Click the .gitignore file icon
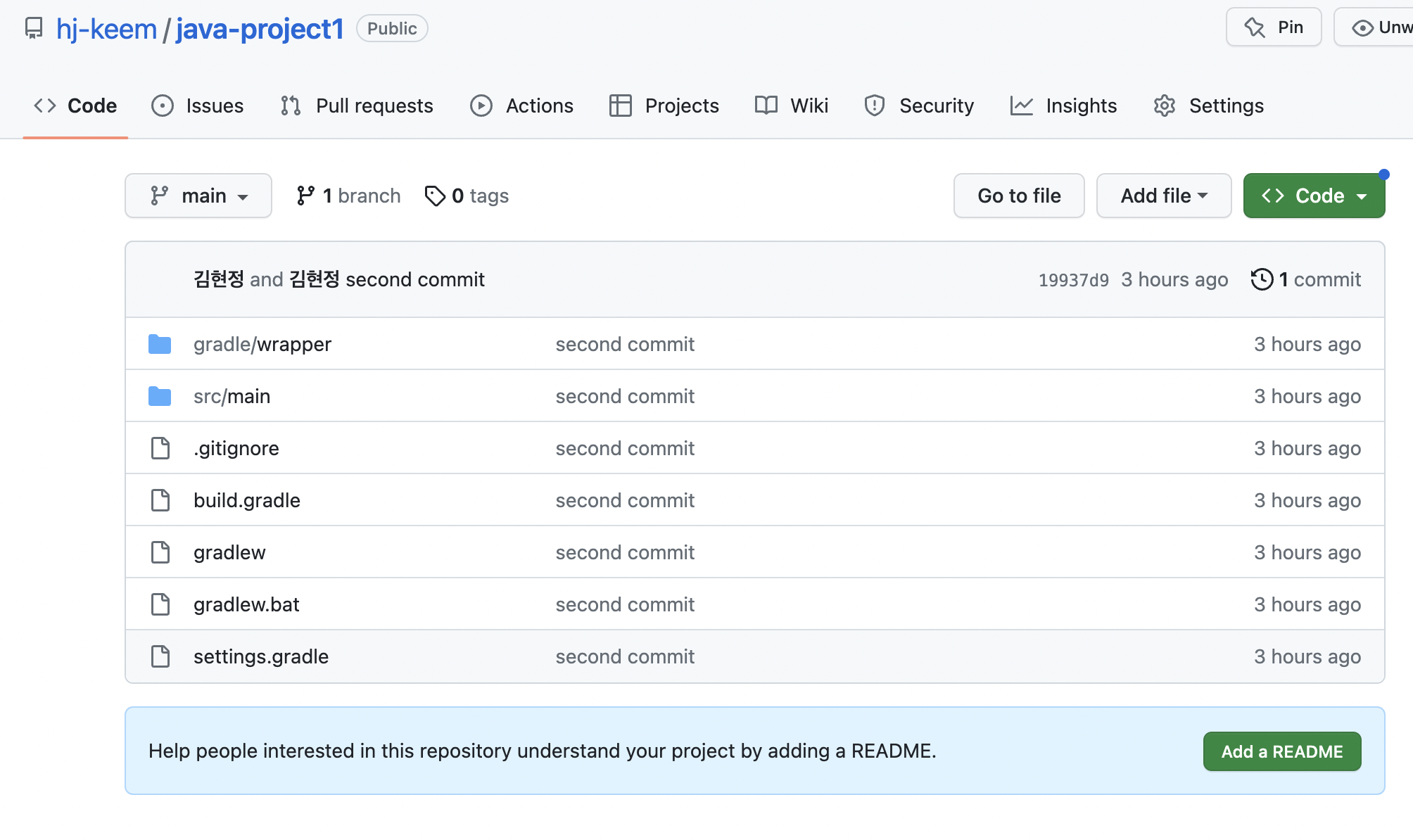 (x=160, y=448)
